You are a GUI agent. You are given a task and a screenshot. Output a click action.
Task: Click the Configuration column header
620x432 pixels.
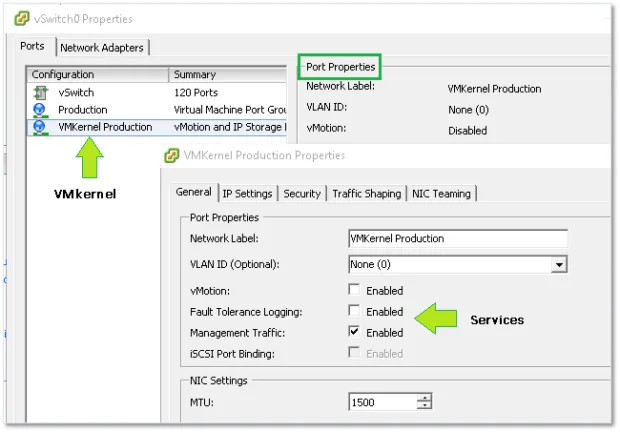tap(98, 75)
